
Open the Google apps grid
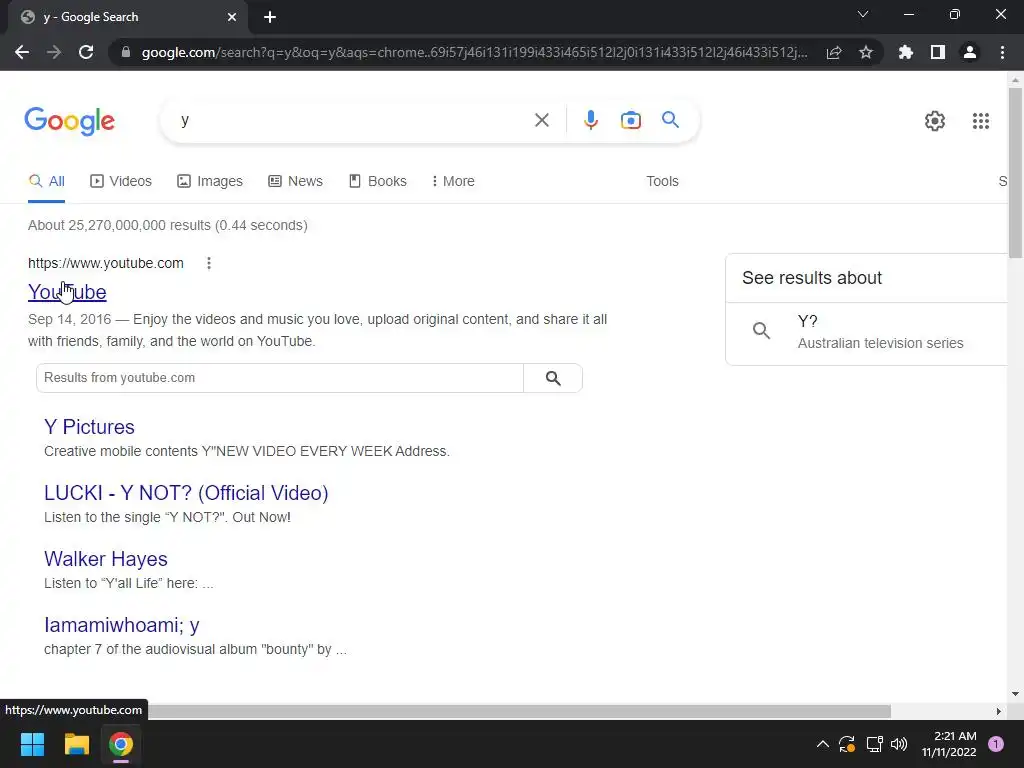[980, 121]
